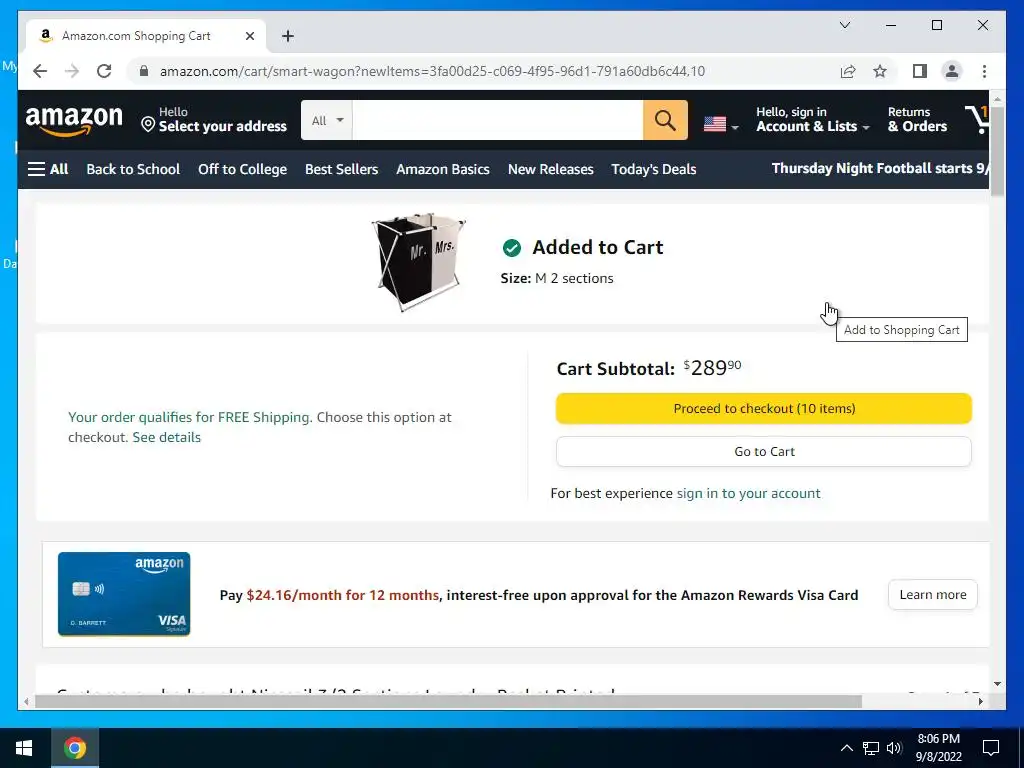Viewport: 1024px width, 768px height.
Task: Open Returns & Orders
Action: 917,120
